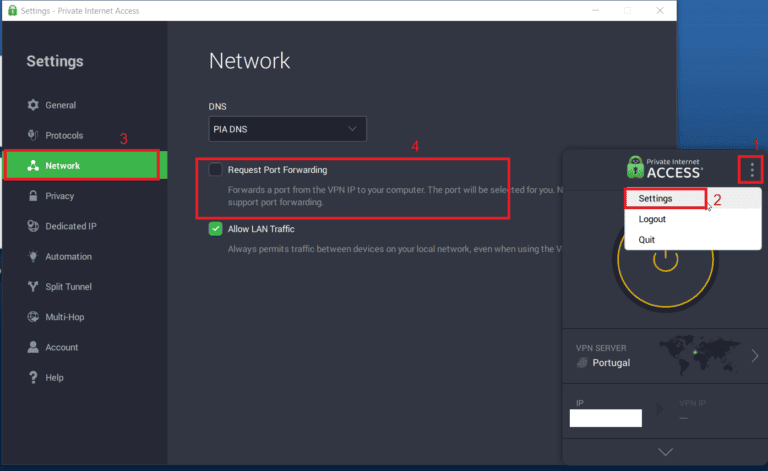
Task: Expand the client panel with bottom chevron
Action: click(x=664, y=452)
